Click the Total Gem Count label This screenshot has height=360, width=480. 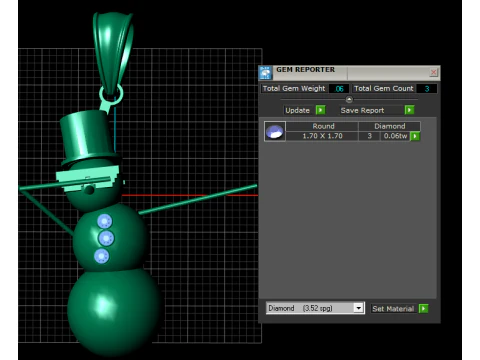tap(384, 88)
